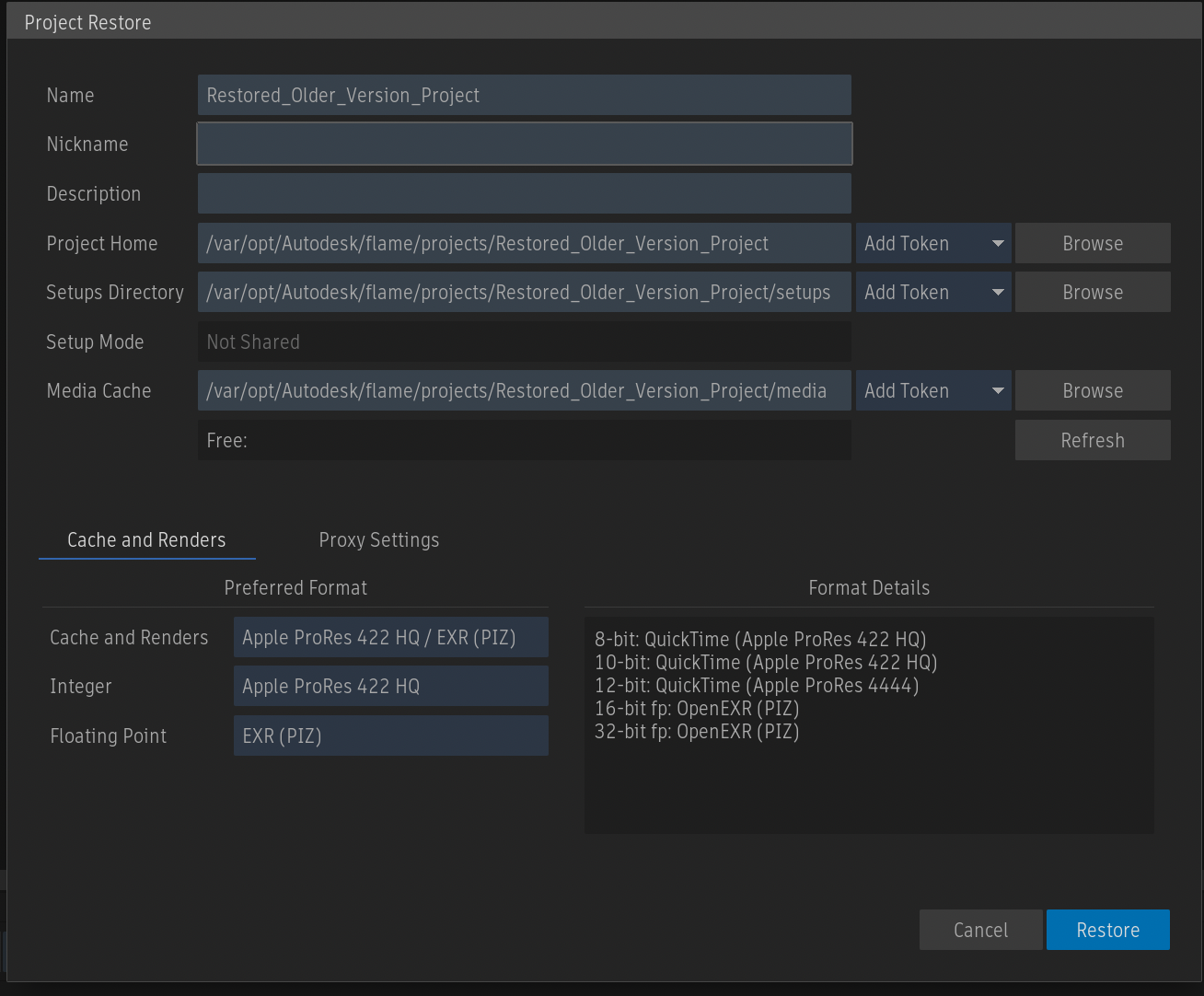Open the Cache and Renders format dropdown
Image resolution: width=1204 pixels, height=996 pixels.
click(x=390, y=638)
